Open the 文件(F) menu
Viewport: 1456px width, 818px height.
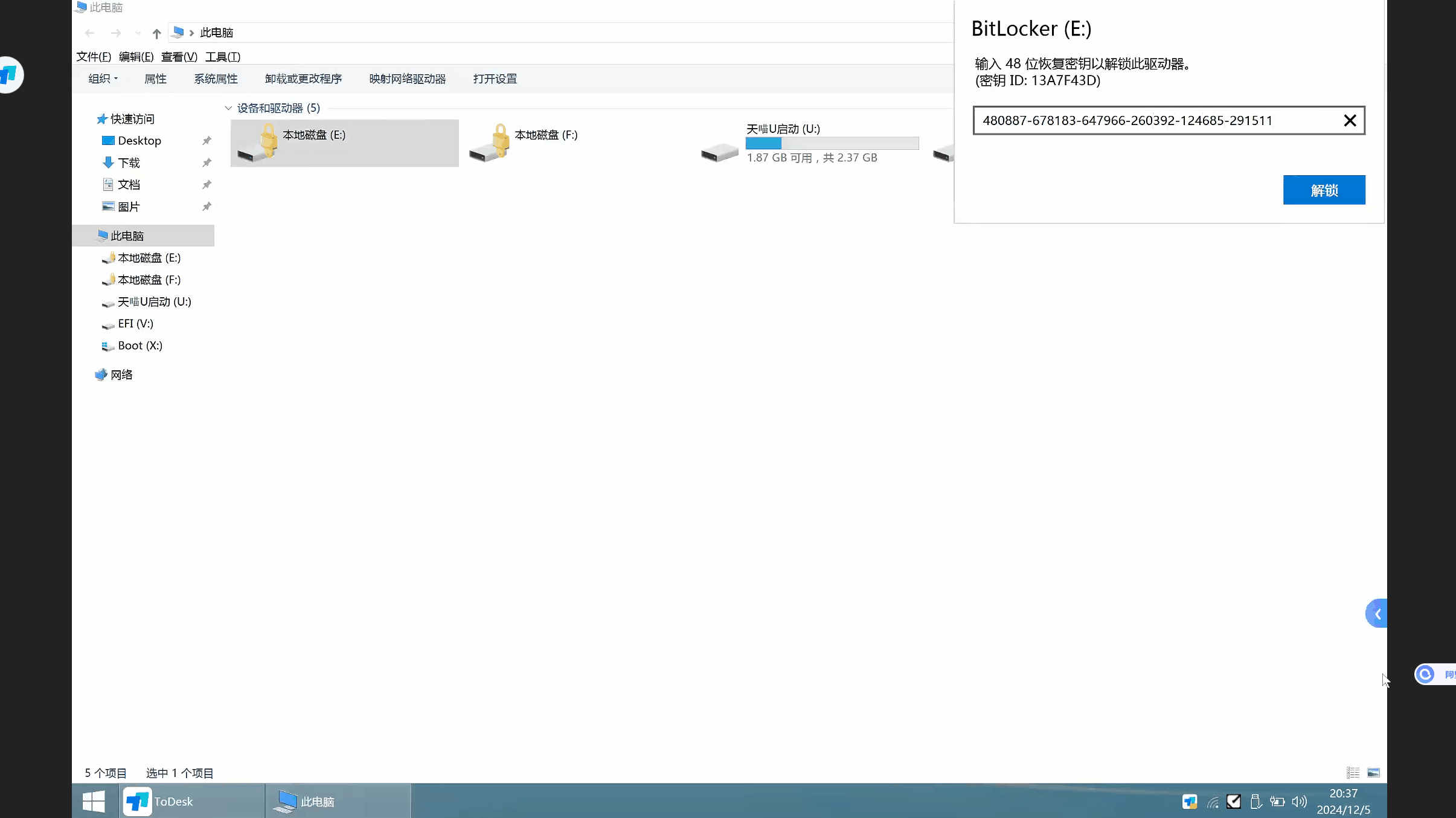click(x=94, y=57)
